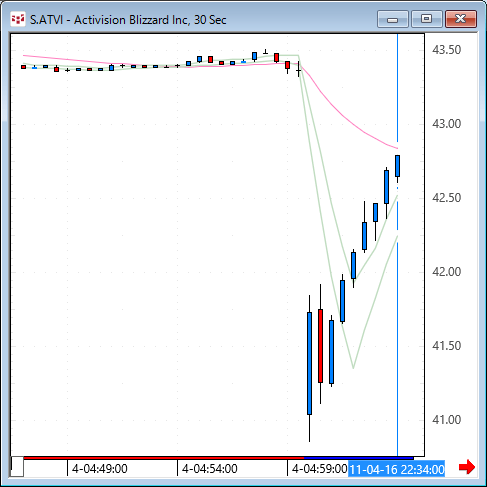Click the small white box at the bottom-left corner

click(17, 467)
